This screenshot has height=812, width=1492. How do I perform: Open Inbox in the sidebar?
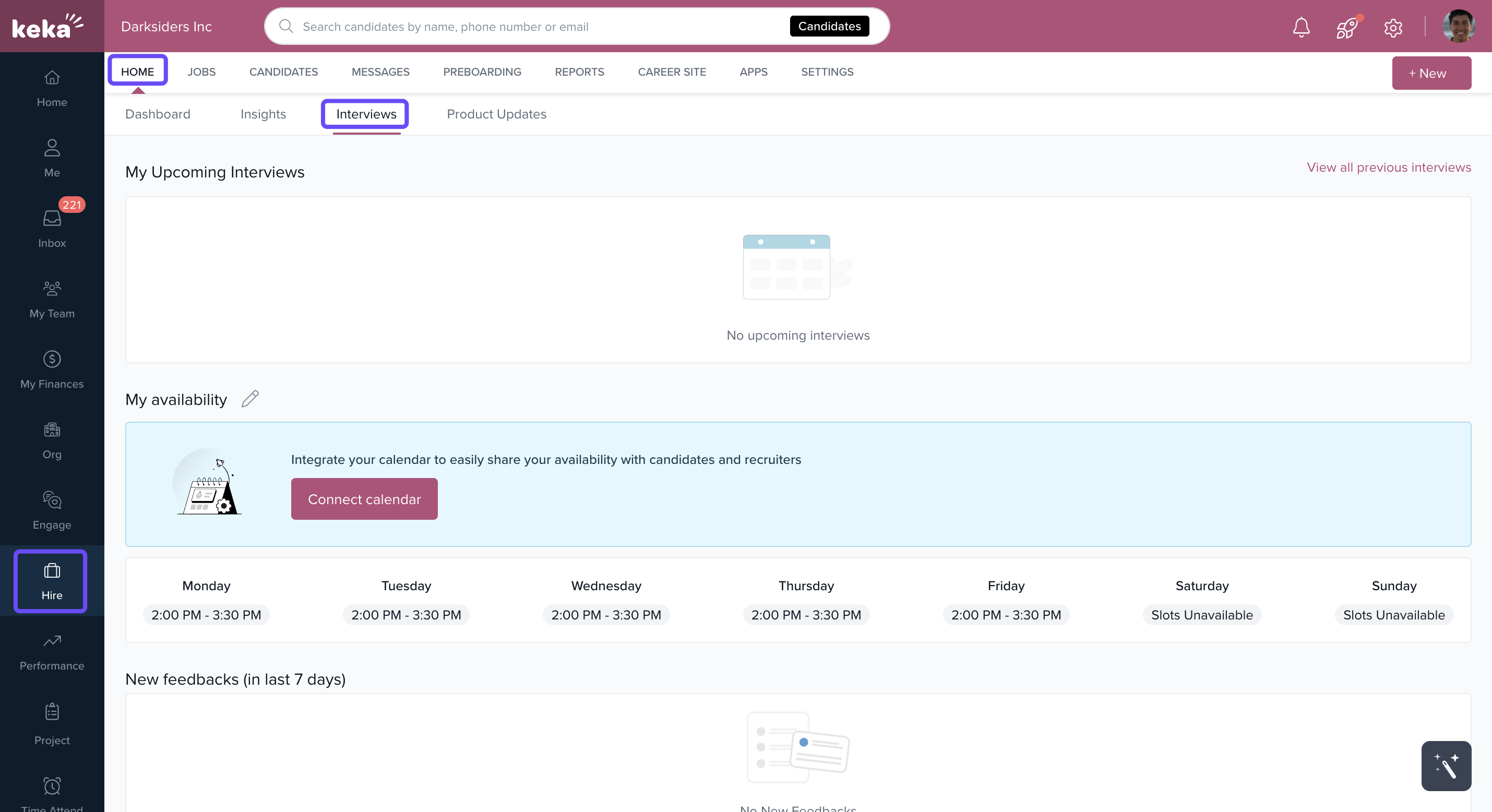52,228
